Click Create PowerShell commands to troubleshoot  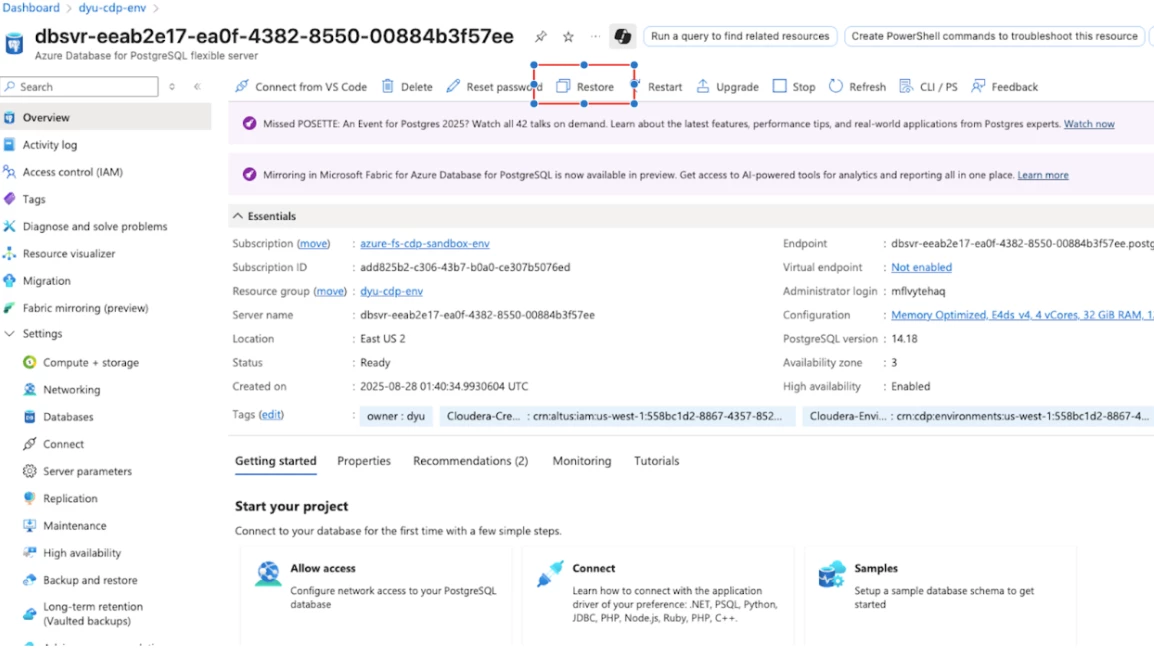[x=994, y=36]
